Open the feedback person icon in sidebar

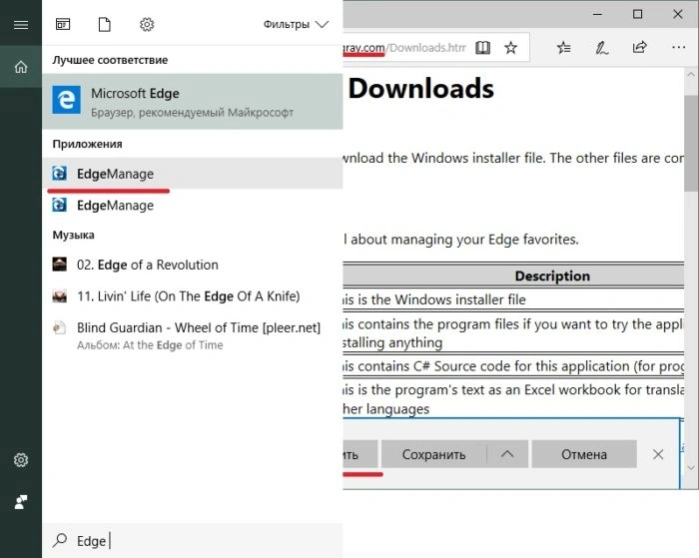tap(21, 502)
